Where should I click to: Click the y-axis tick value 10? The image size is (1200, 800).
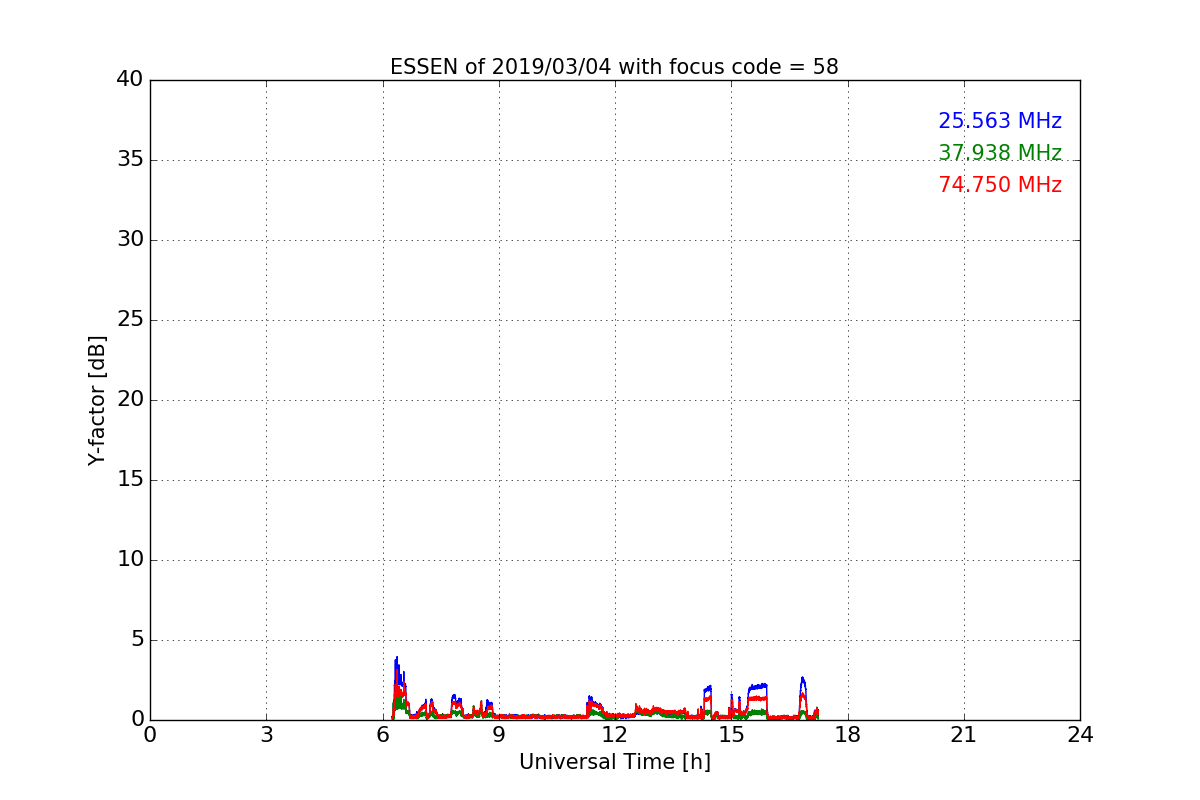(130, 560)
